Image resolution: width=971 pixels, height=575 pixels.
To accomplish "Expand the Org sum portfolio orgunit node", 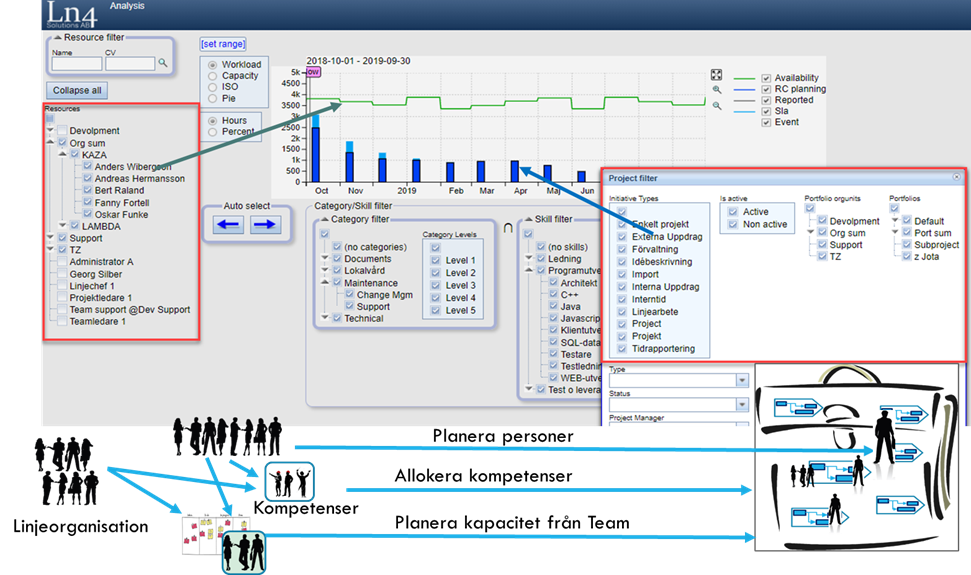I will (810, 232).
